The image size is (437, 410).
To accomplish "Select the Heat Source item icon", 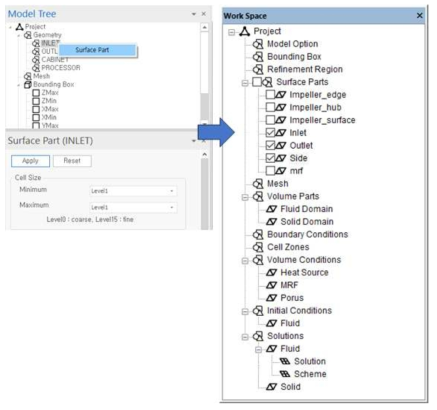I will point(271,273).
